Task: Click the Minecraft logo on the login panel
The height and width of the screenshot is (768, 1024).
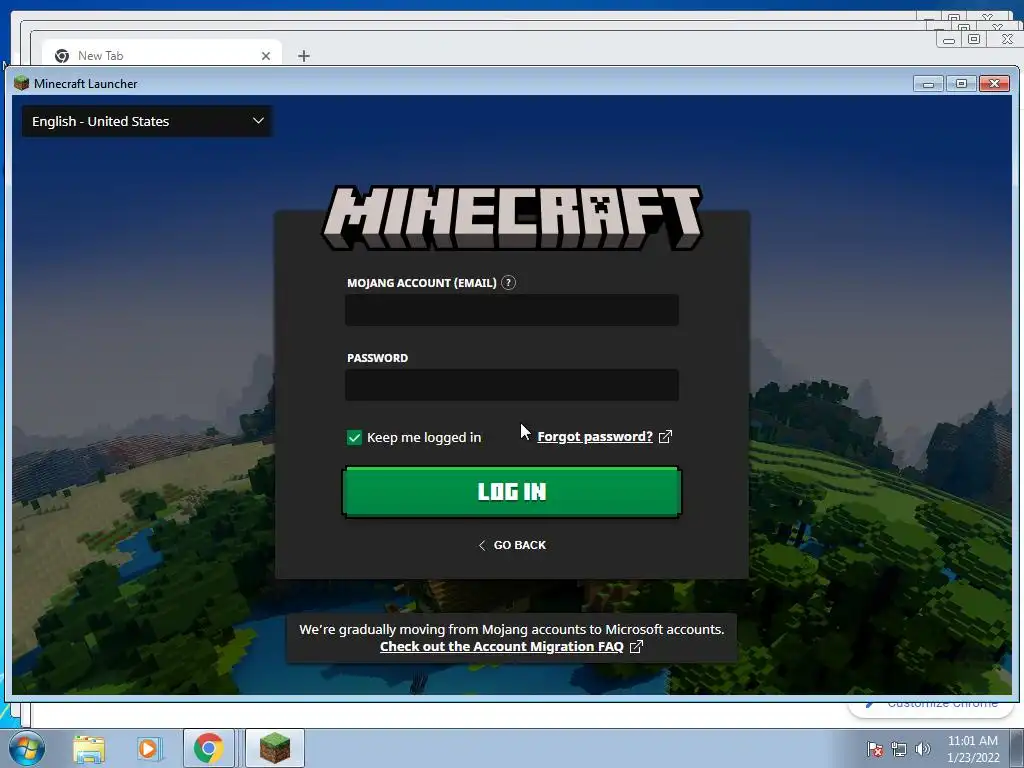Action: pos(512,217)
